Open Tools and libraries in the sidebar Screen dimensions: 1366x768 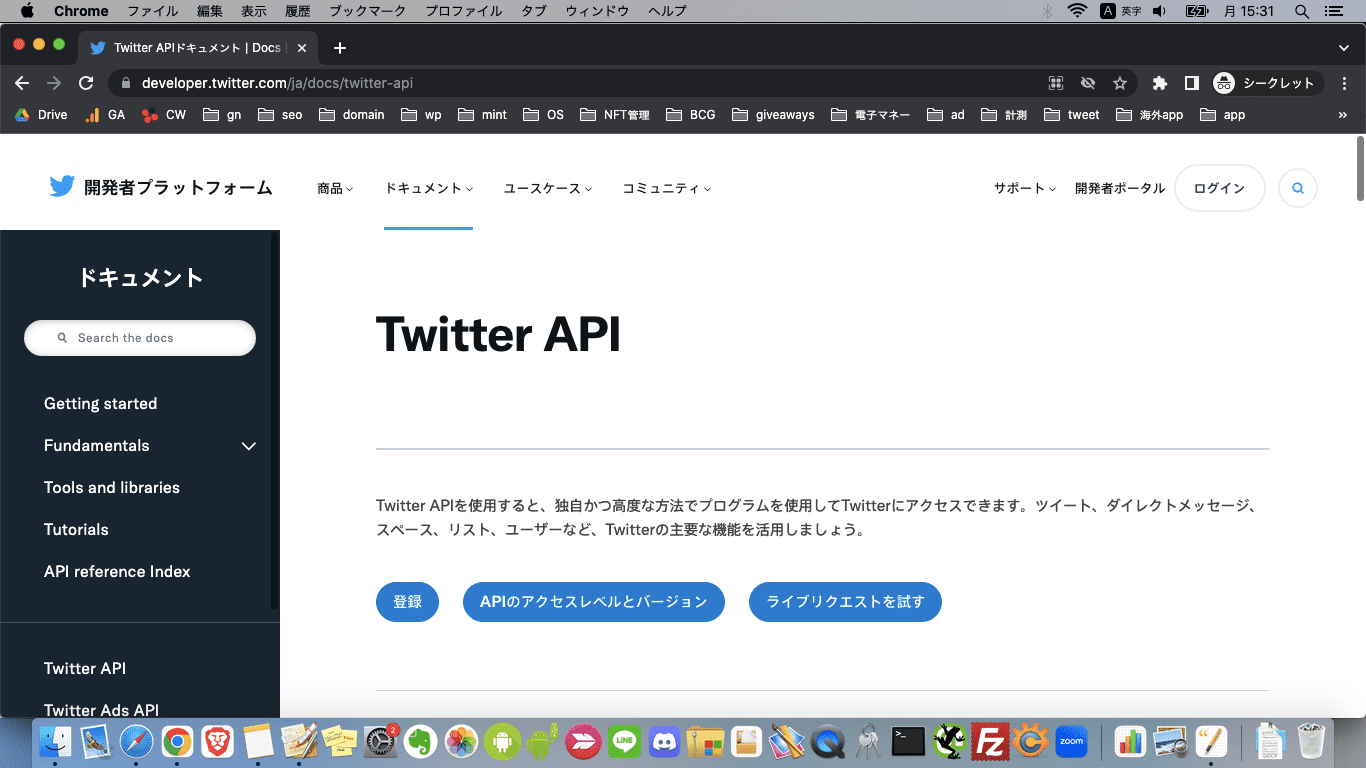click(112, 488)
